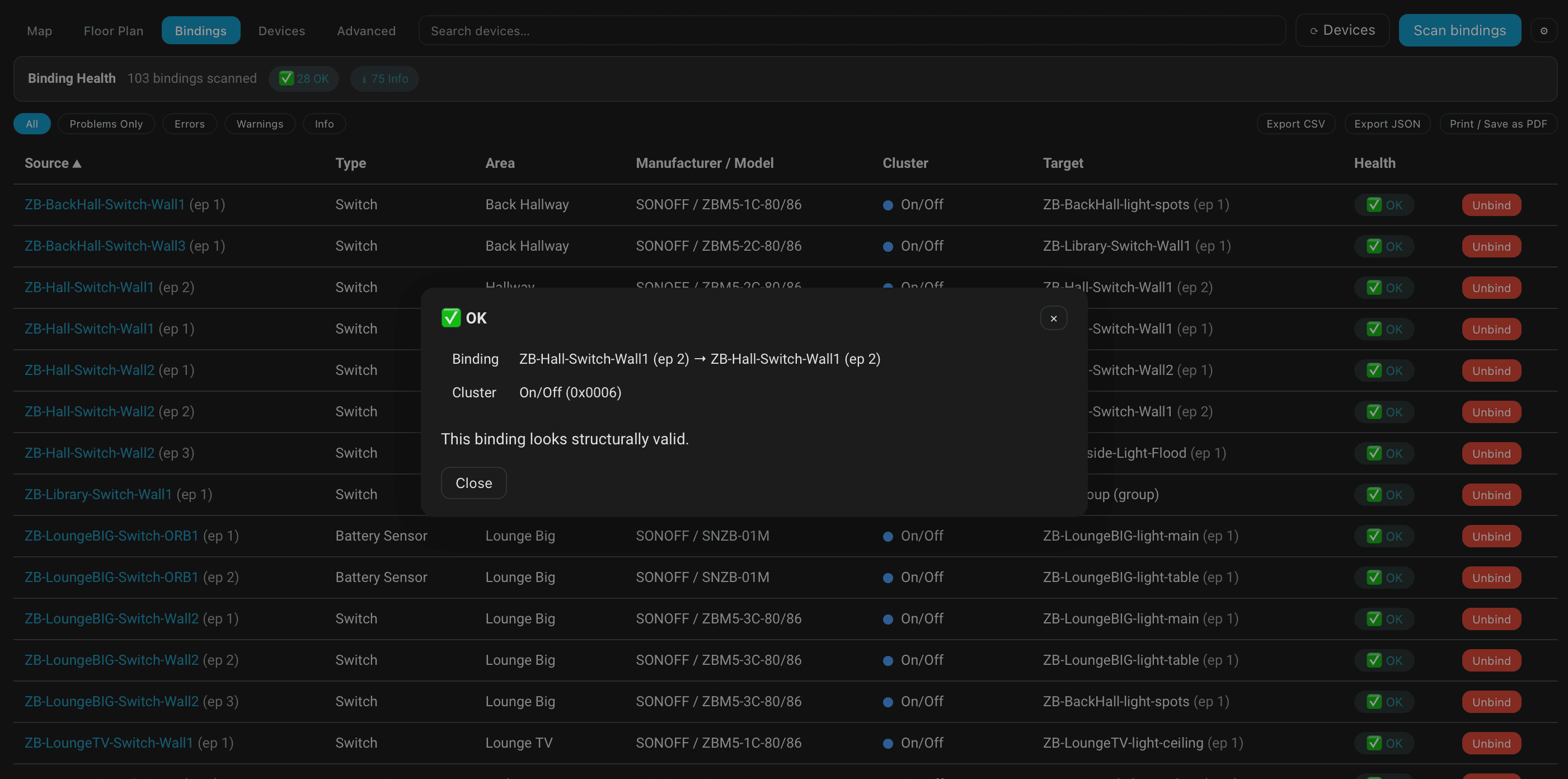Filter bindings by Errors

(x=189, y=124)
